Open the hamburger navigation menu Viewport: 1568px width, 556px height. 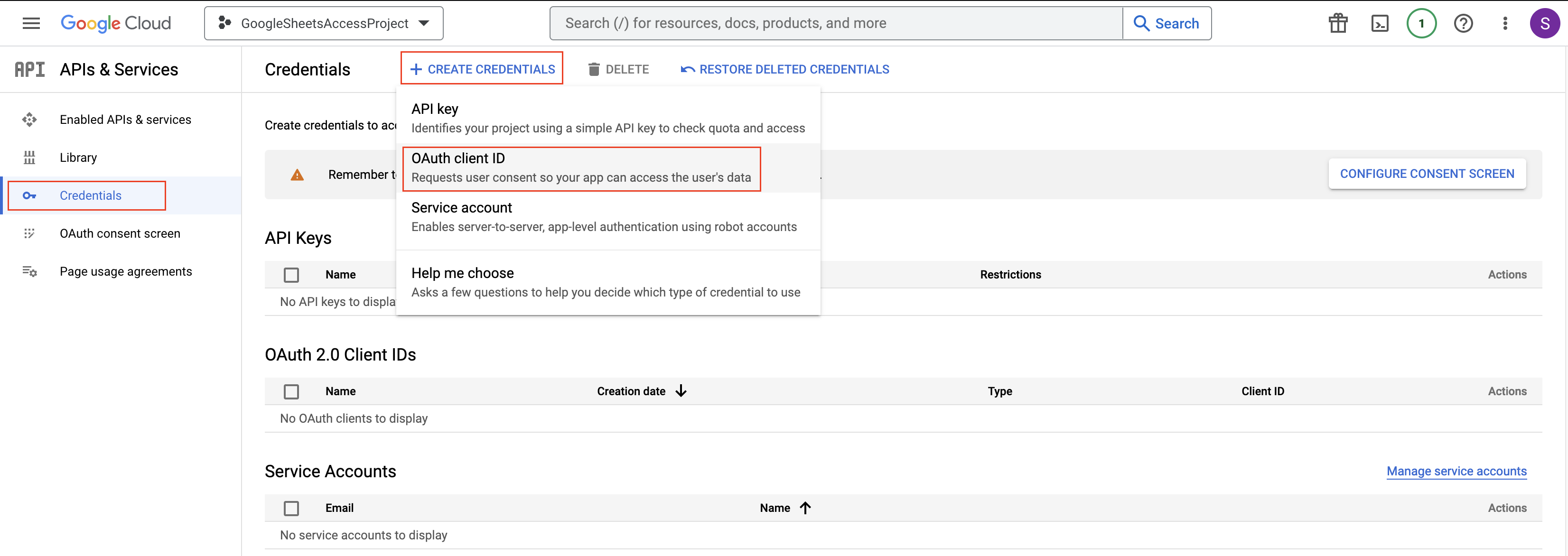pos(31,23)
